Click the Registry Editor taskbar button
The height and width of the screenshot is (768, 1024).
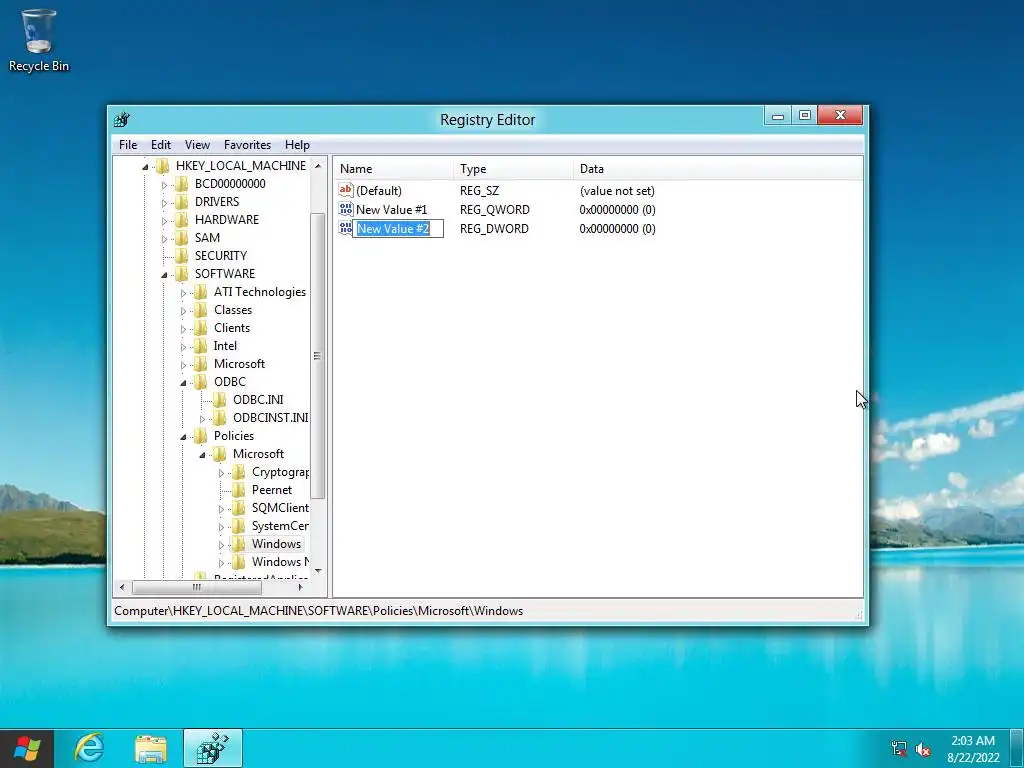tap(213, 748)
